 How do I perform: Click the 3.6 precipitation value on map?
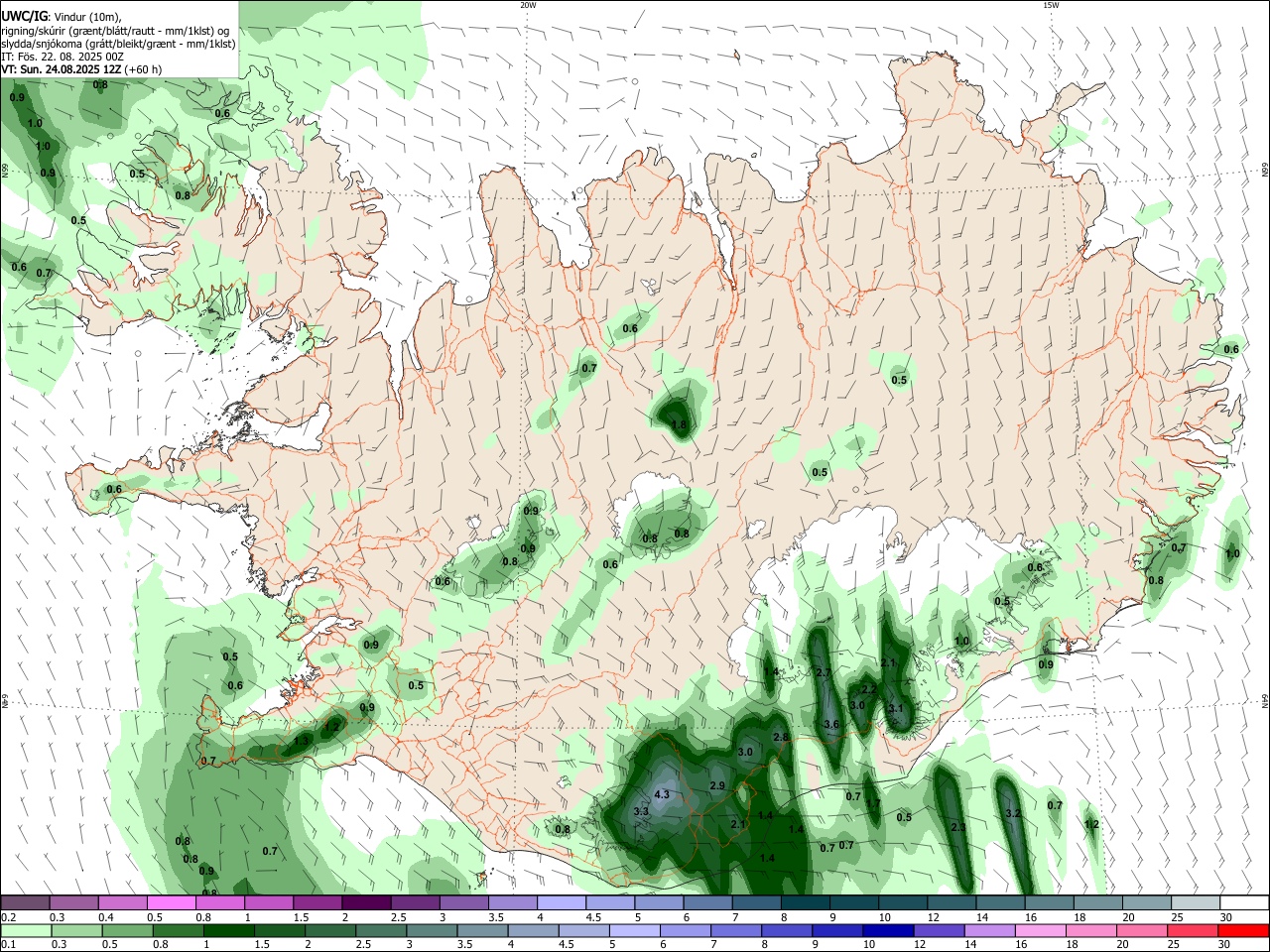click(831, 724)
